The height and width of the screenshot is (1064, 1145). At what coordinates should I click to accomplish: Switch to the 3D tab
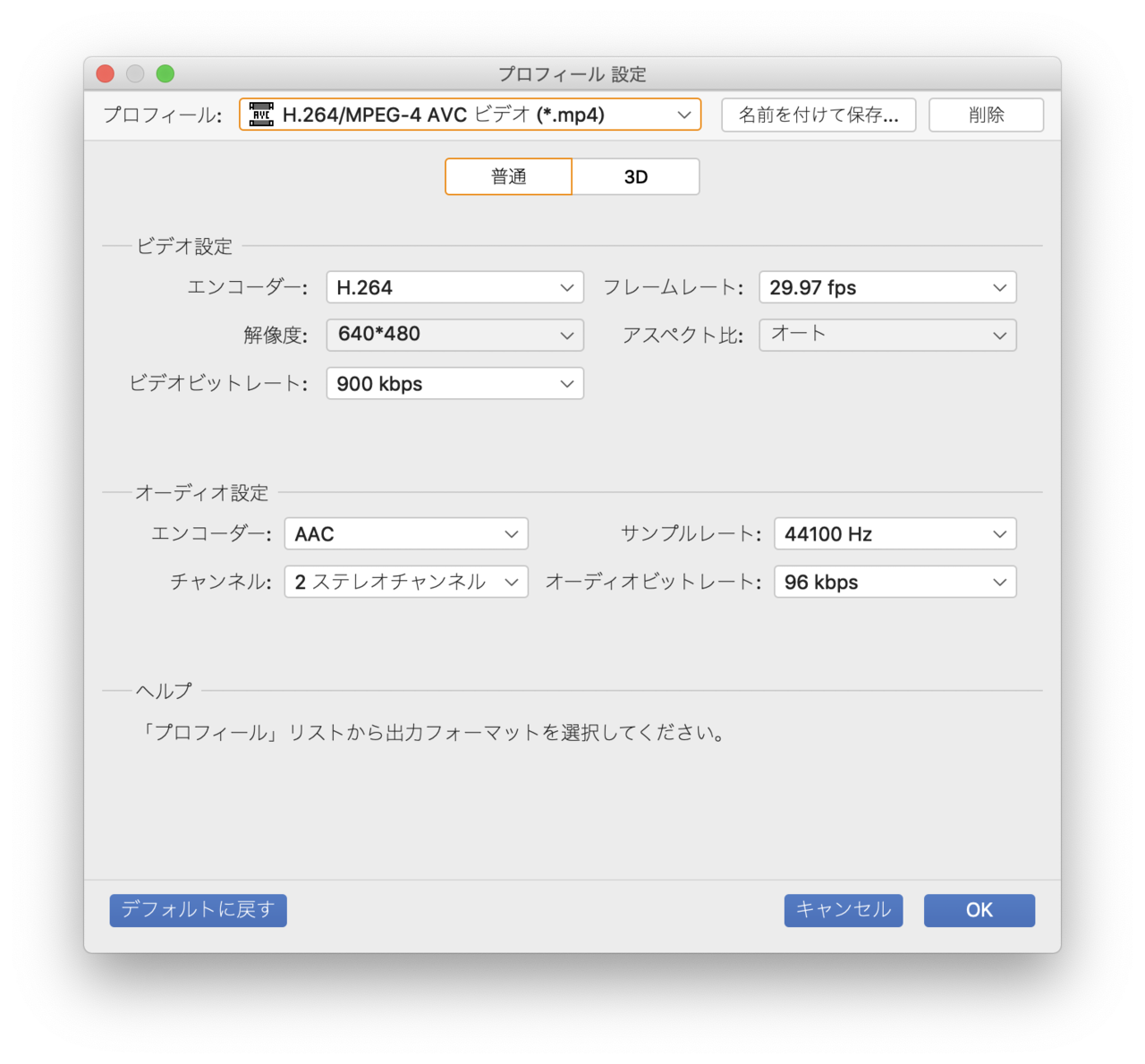pyautogui.click(x=636, y=176)
